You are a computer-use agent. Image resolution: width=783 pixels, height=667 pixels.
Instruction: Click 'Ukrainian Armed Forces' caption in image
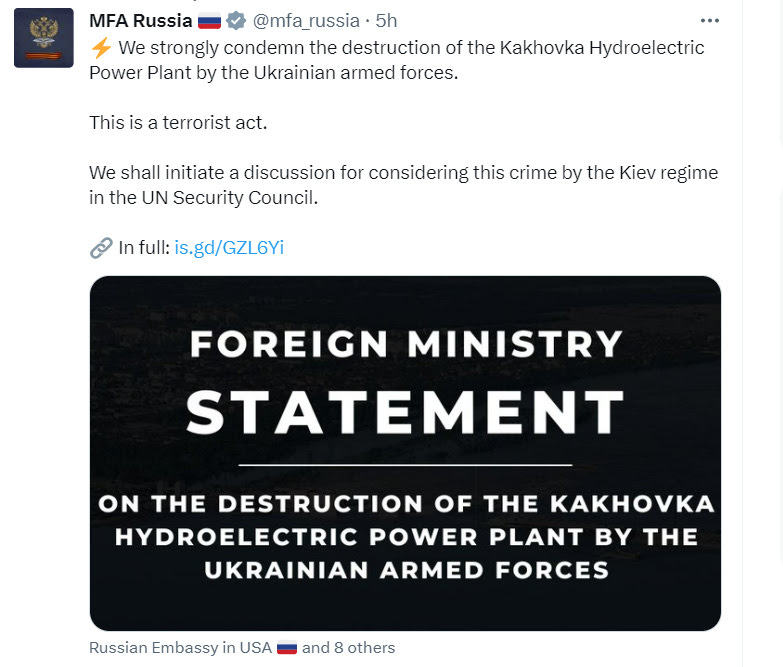coord(406,570)
